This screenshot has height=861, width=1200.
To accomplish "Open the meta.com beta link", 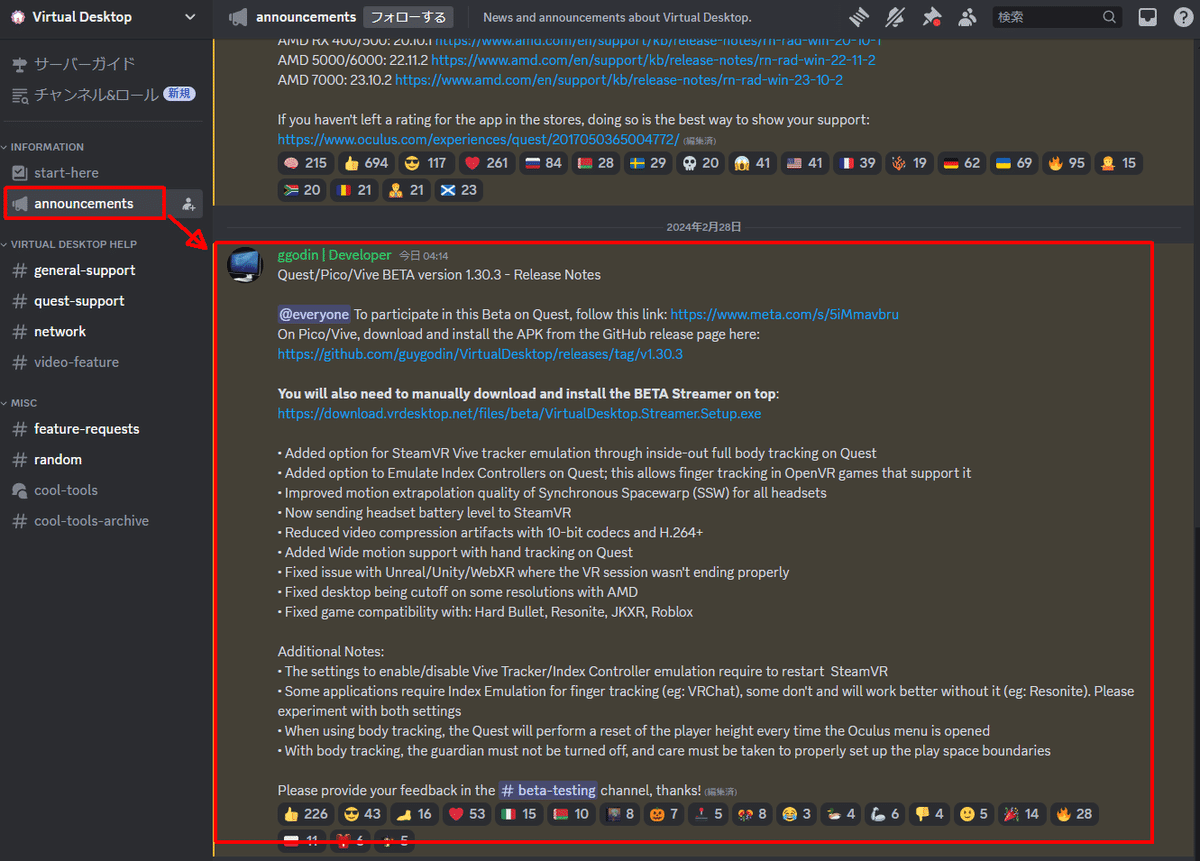I will point(785,314).
